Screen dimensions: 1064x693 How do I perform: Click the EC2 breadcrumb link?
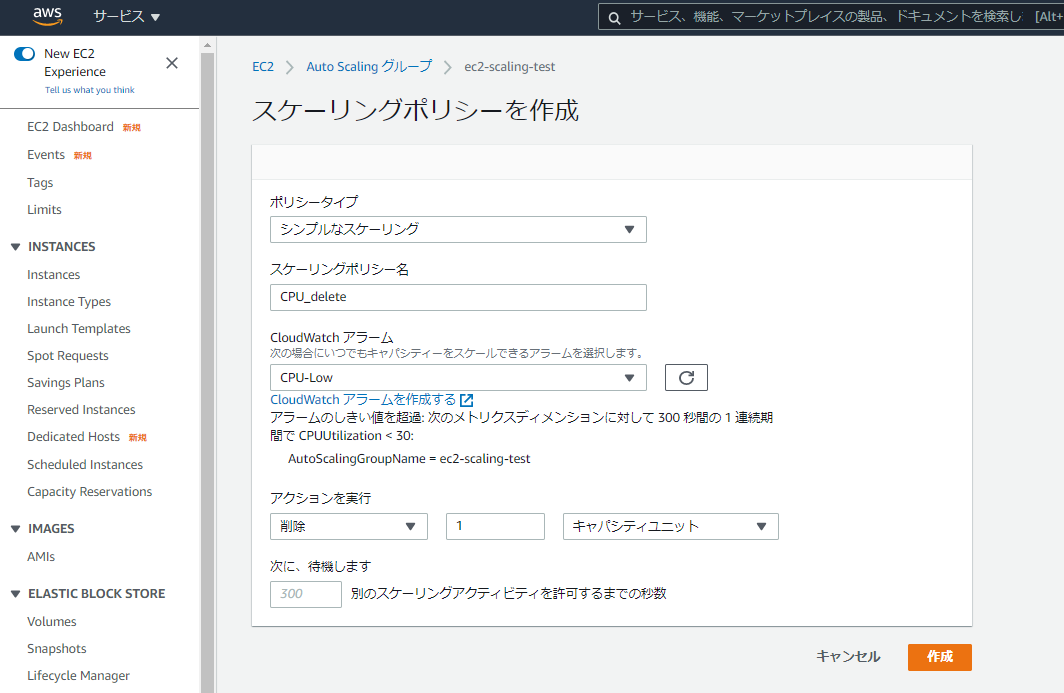point(263,67)
